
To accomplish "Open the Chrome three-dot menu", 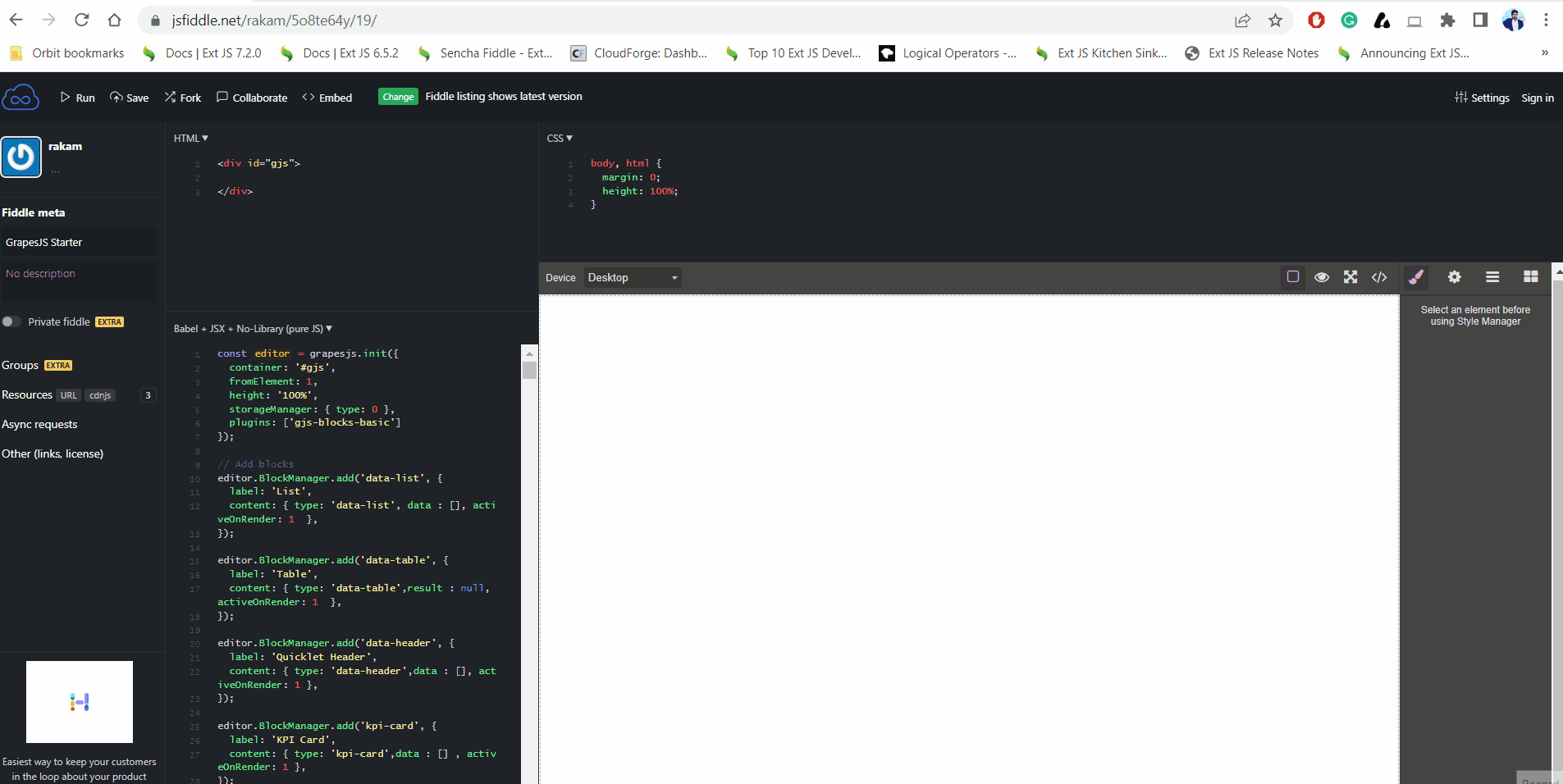I will point(1546,21).
